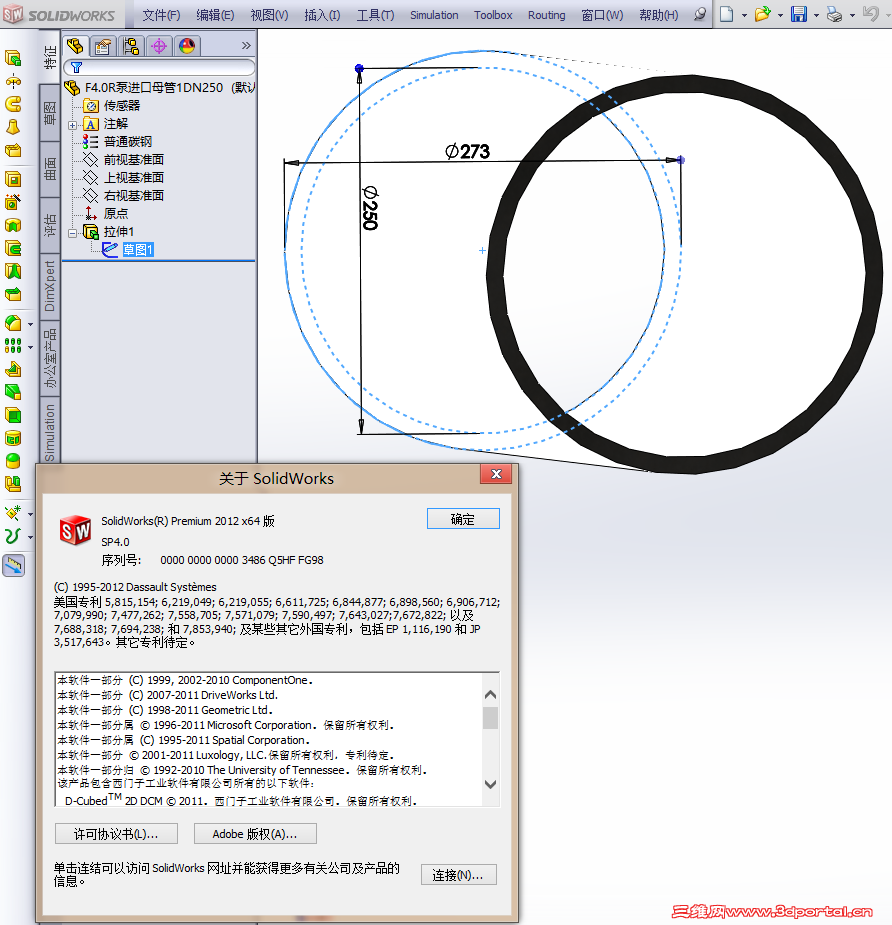This screenshot has height=925, width=892.
Task: Open the Hole Wizard tool
Action: click(13, 202)
